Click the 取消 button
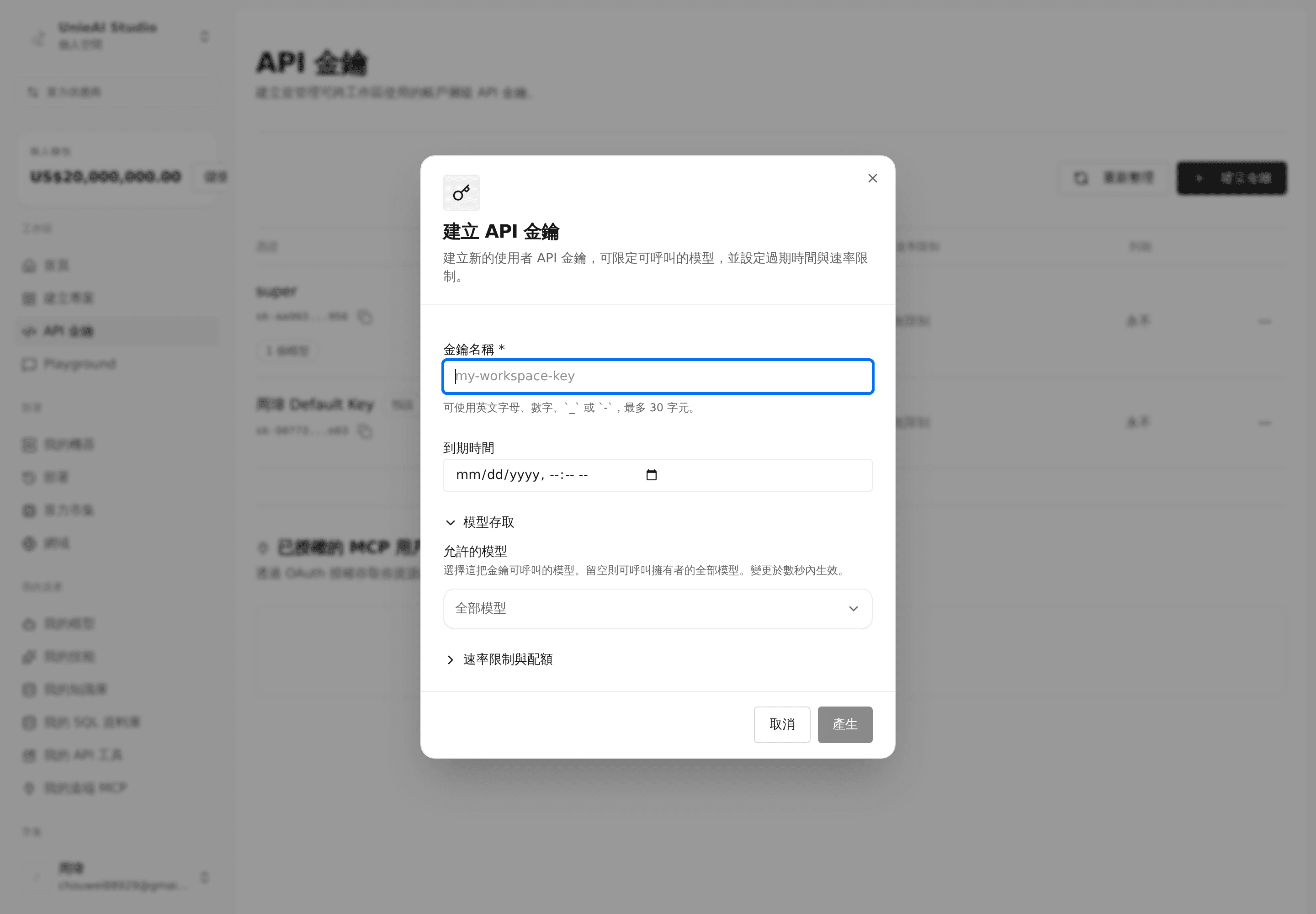The image size is (1316, 914). (782, 724)
